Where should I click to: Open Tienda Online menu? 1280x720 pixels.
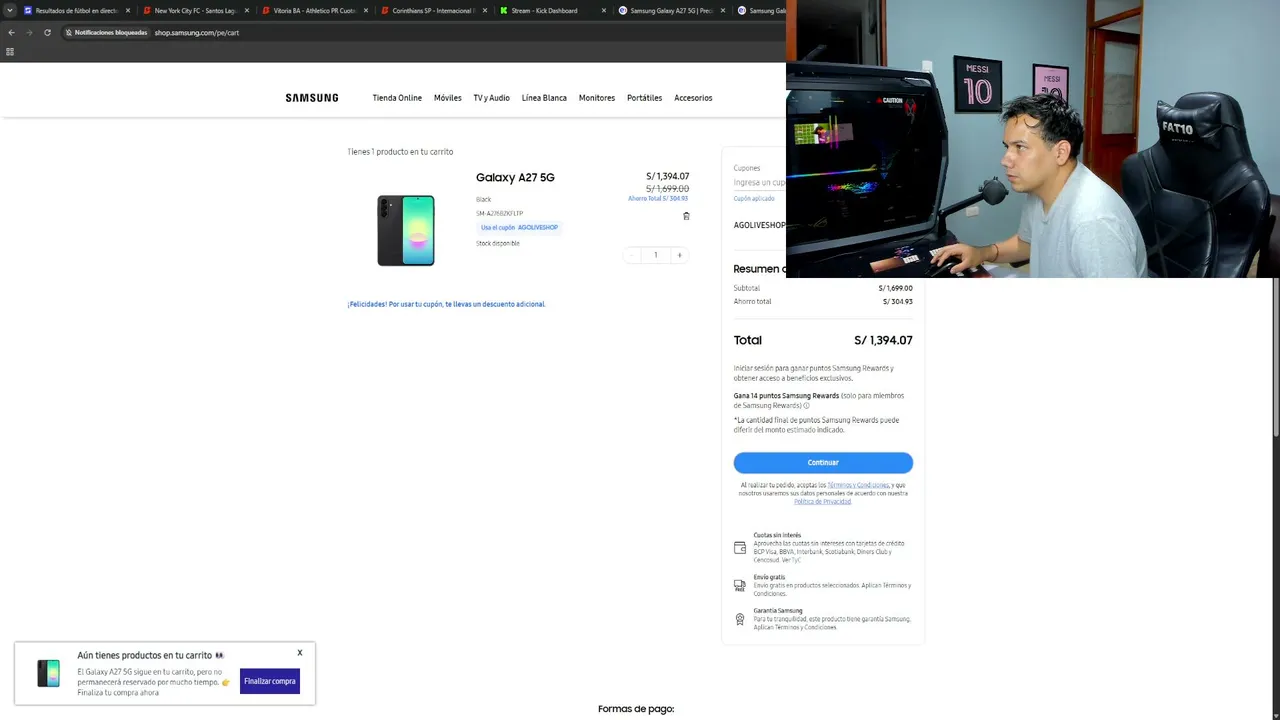click(397, 98)
